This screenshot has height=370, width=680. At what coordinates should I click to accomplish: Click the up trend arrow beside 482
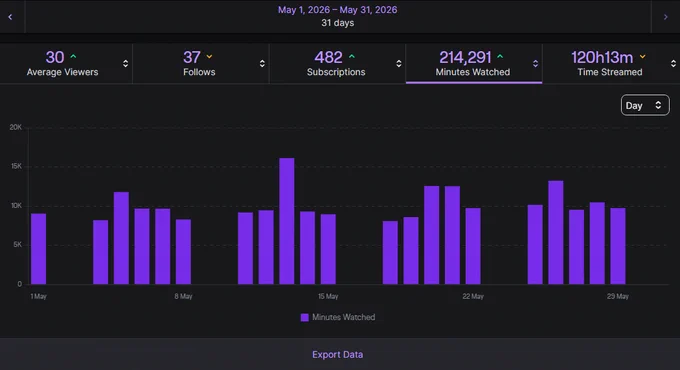[352, 56]
